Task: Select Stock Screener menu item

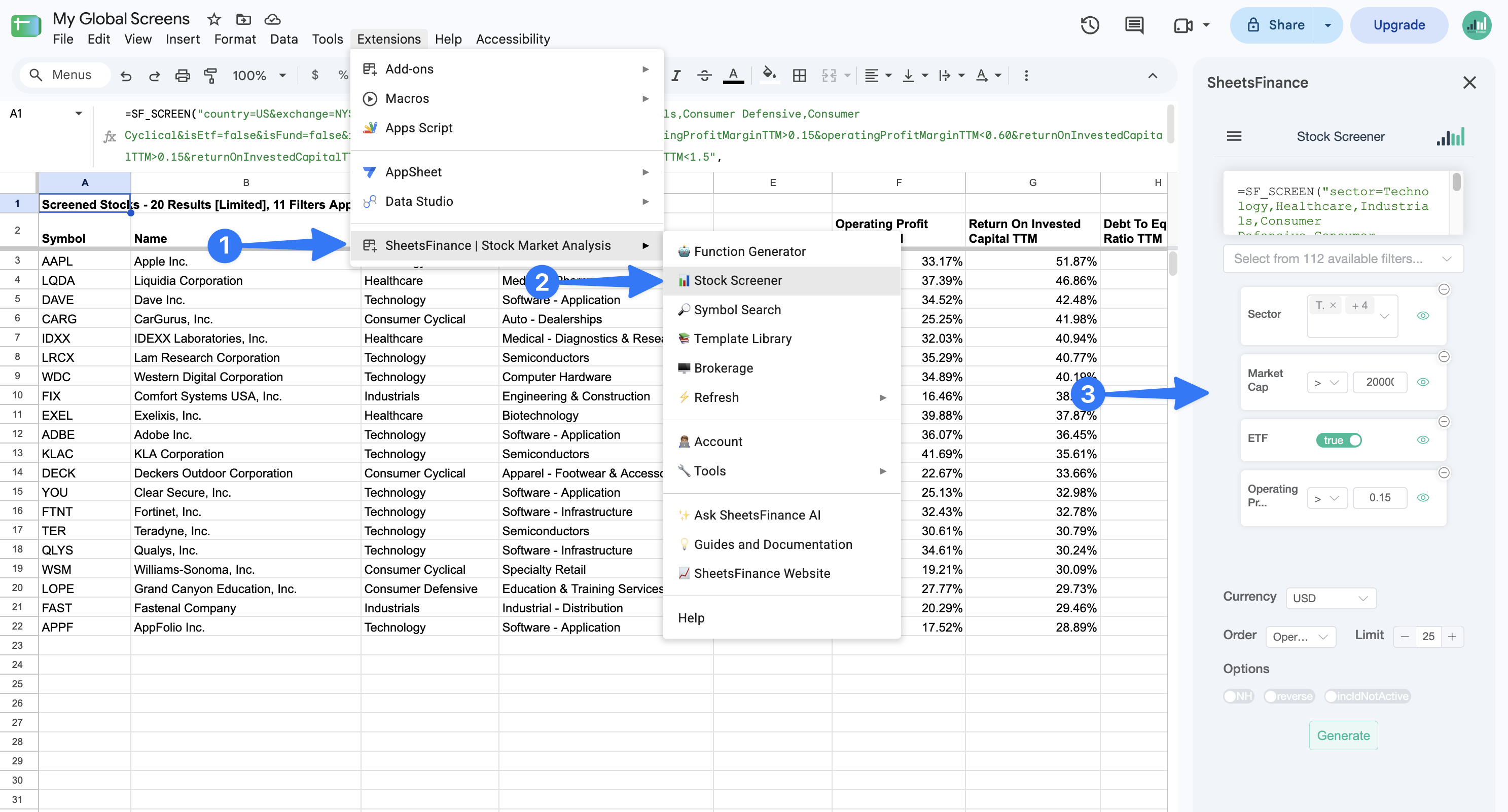Action: 781,281
